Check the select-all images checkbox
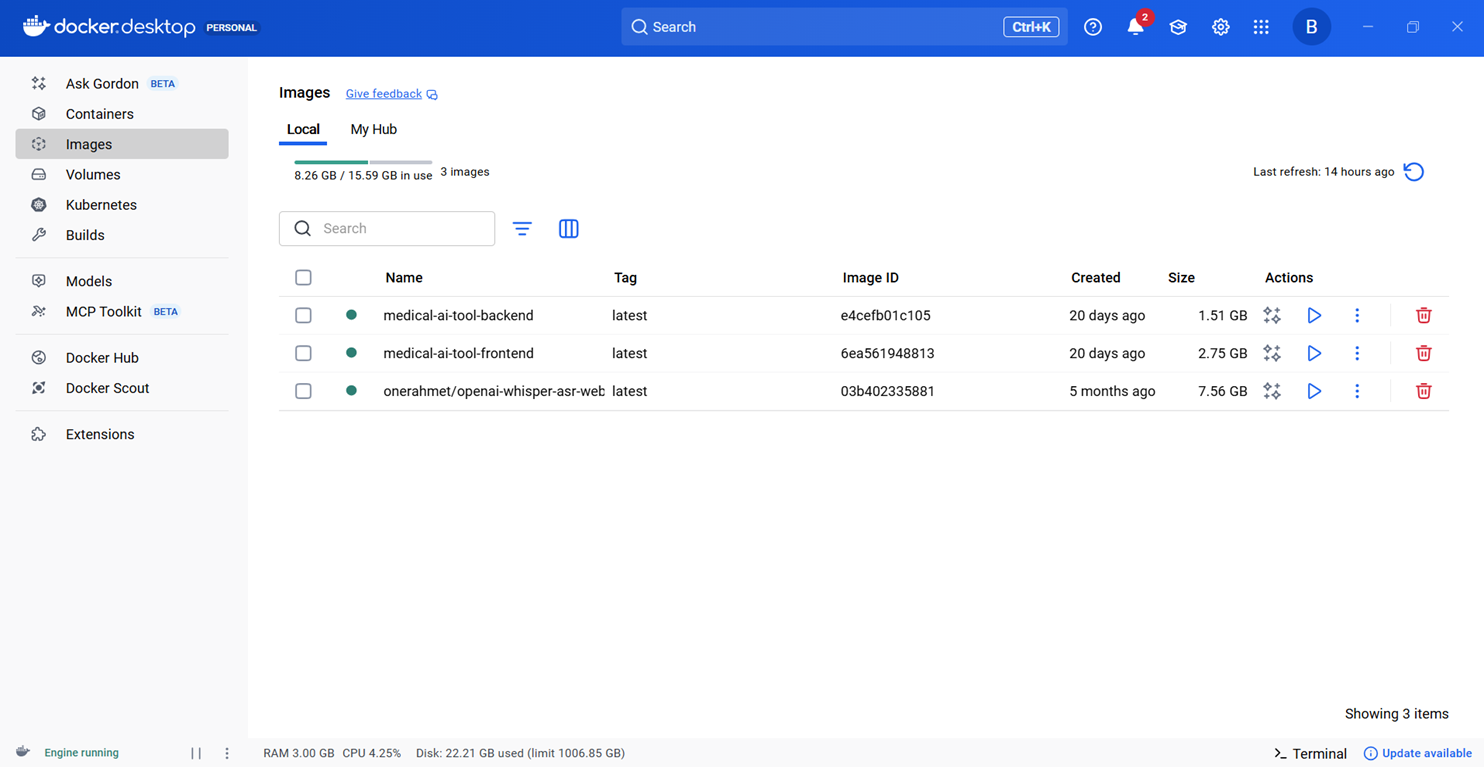1484x767 pixels. pyautogui.click(x=303, y=277)
